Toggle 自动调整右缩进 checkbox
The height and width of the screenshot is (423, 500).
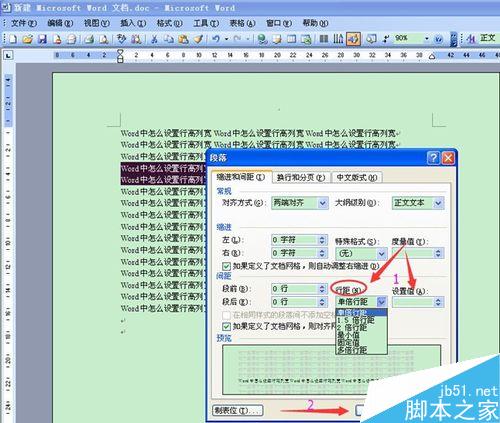pos(227,266)
